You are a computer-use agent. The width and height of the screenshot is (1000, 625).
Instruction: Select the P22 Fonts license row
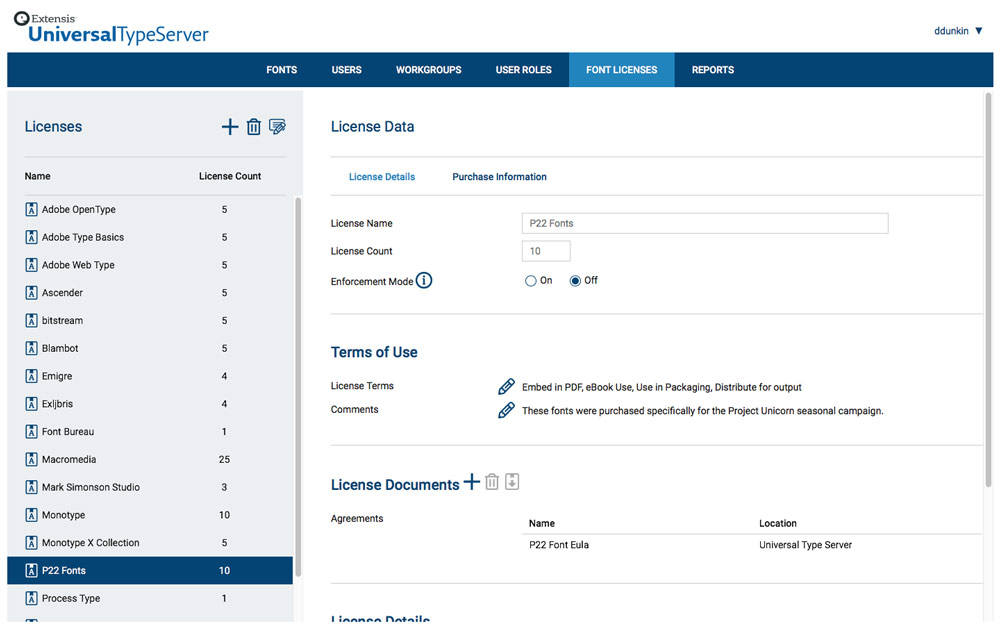[x=150, y=570]
